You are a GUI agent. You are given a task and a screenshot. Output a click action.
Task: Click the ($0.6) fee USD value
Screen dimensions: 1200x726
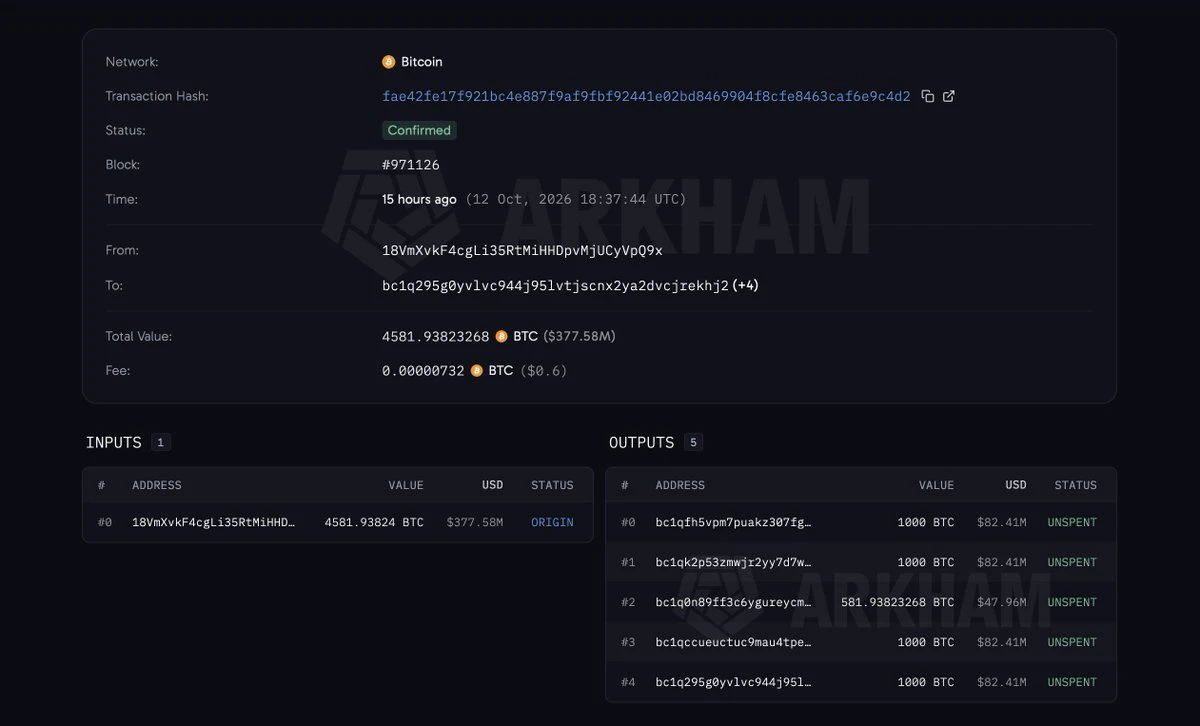pyautogui.click(x=544, y=371)
